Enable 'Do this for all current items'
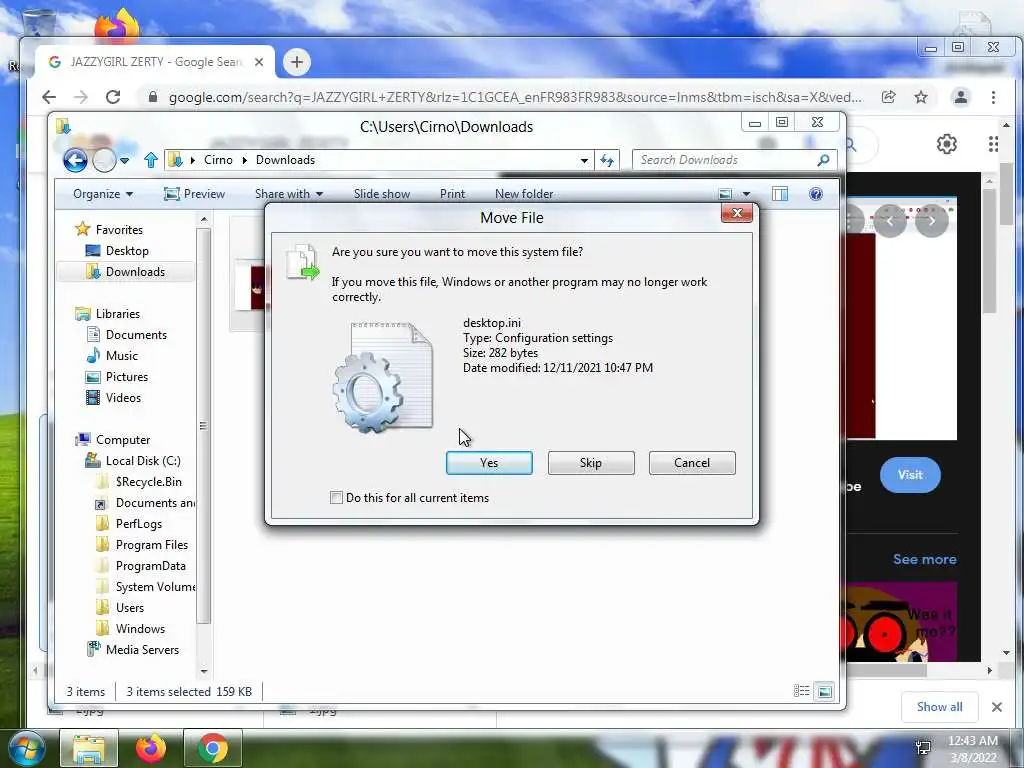 click(x=336, y=498)
